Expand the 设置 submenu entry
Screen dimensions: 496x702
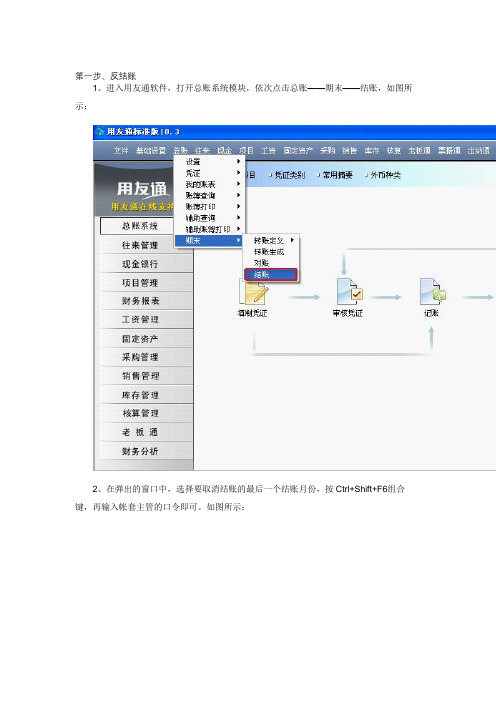(210, 162)
